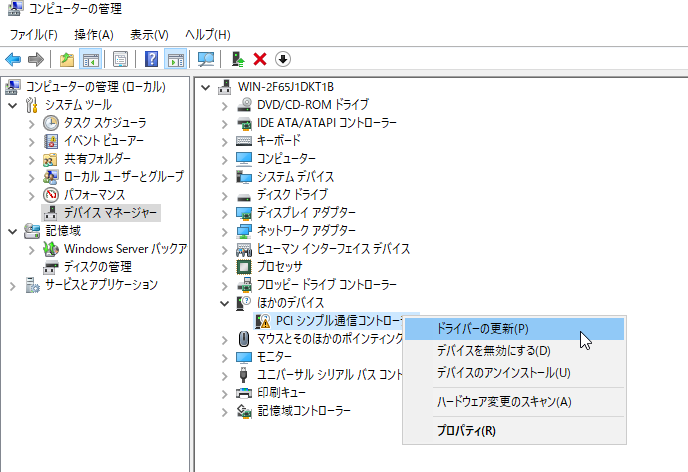Select the フロッピー ドライブ コントローラー row
Viewport: 688px width, 472px height.
click(326, 285)
